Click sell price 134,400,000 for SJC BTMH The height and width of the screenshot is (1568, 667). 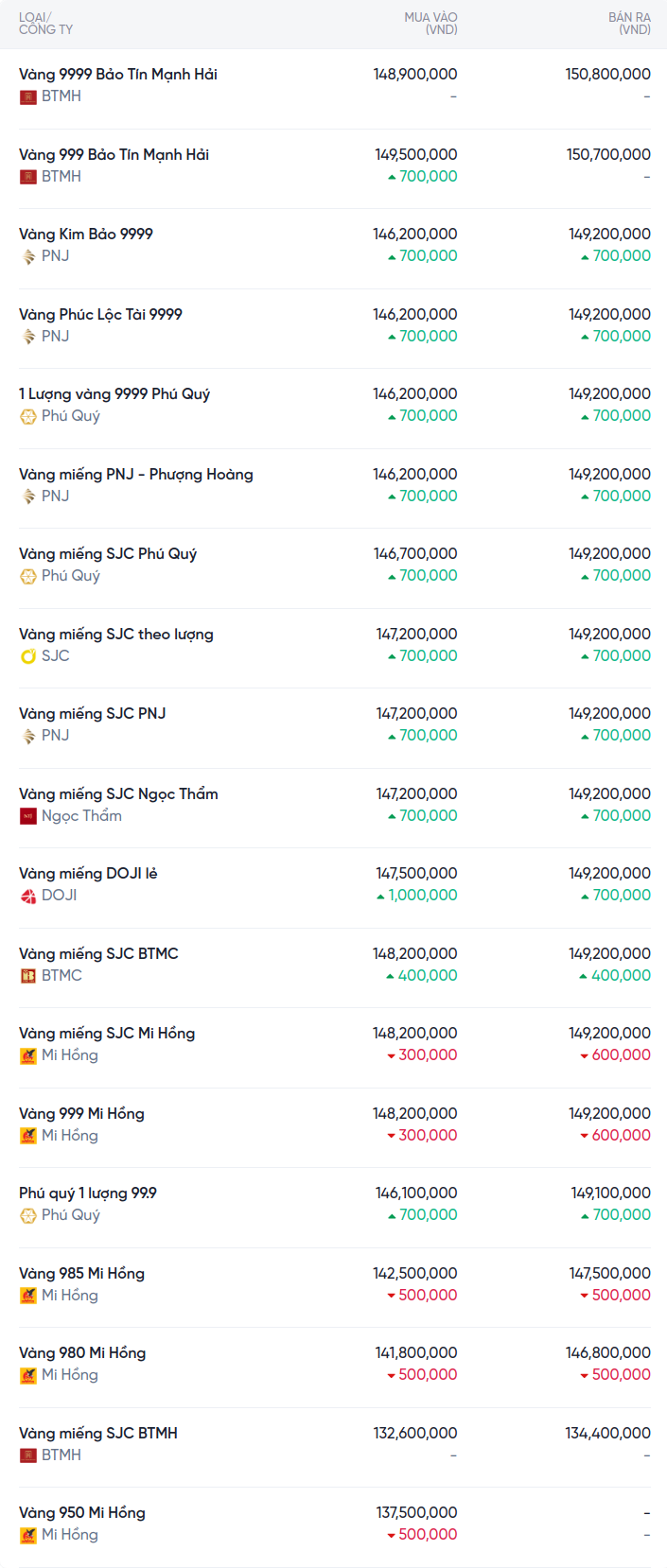608,1434
